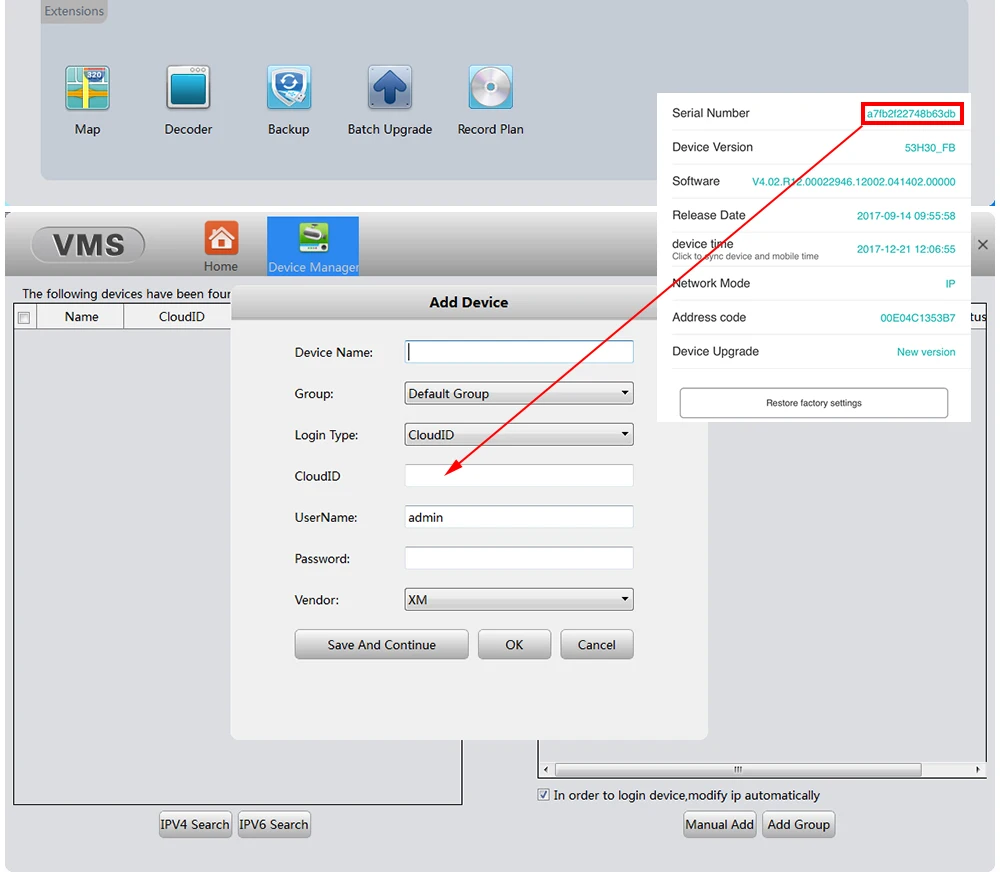Click the horizontal scrollbar thumb

(x=738, y=769)
